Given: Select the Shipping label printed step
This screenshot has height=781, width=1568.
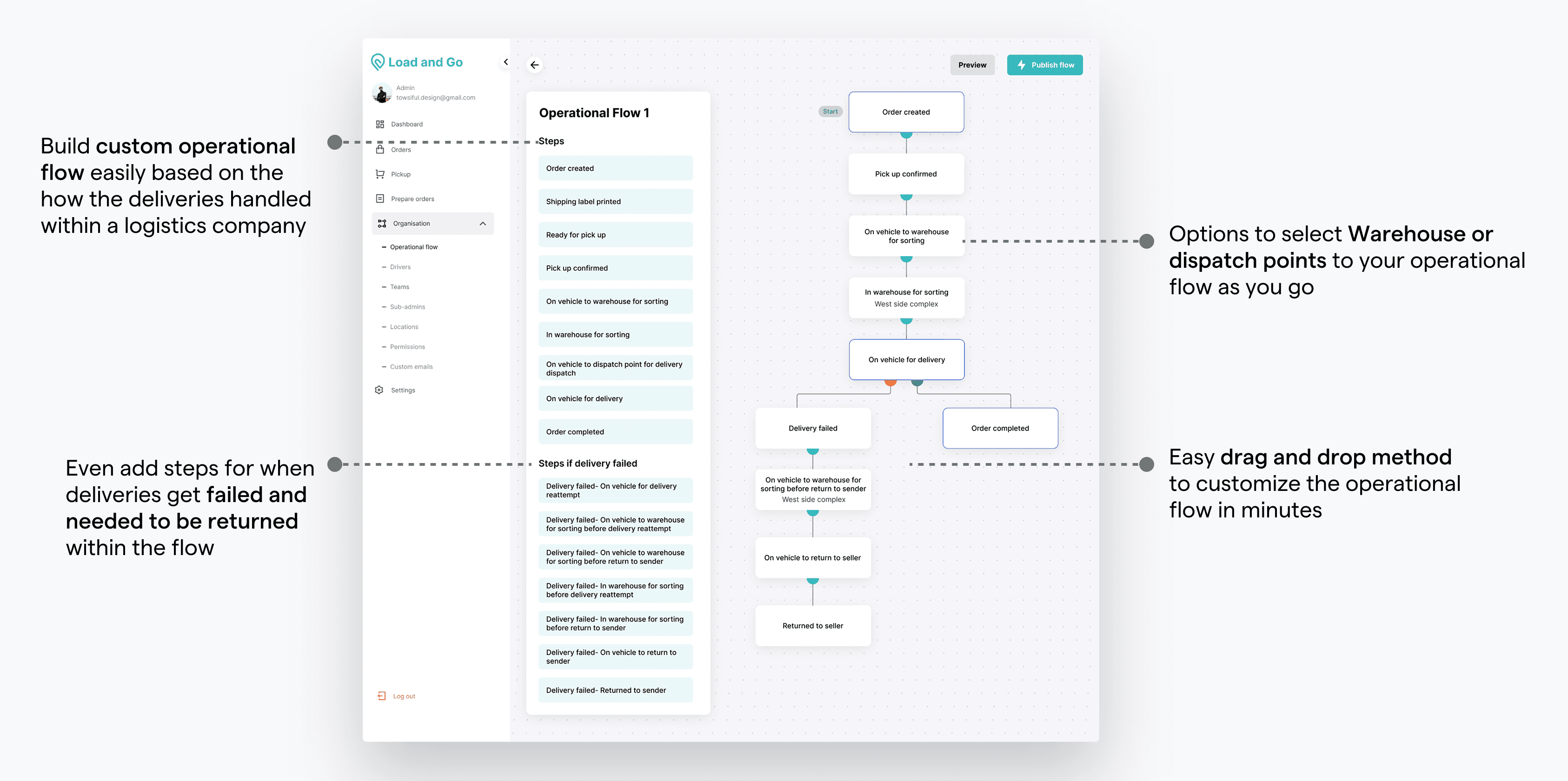Looking at the screenshot, I should (615, 201).
